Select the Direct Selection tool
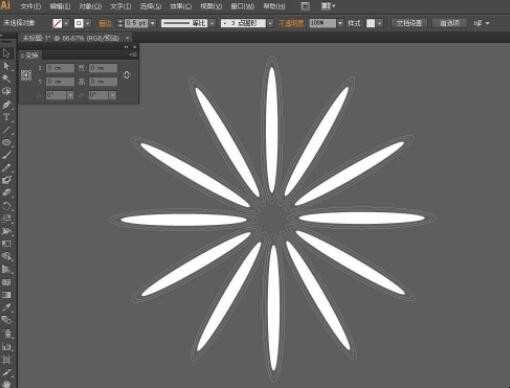The height and width of the screenshot is (388, 510). point(6,66)
